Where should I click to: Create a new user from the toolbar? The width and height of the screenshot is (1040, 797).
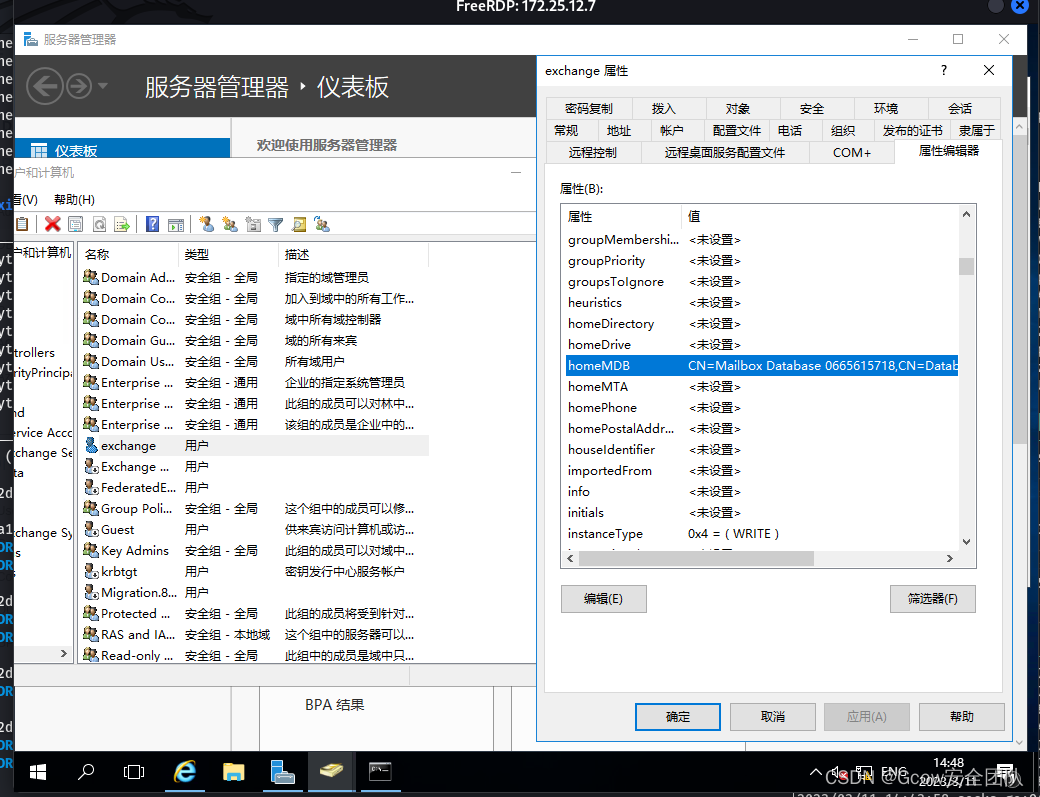[x=206, y=224]
